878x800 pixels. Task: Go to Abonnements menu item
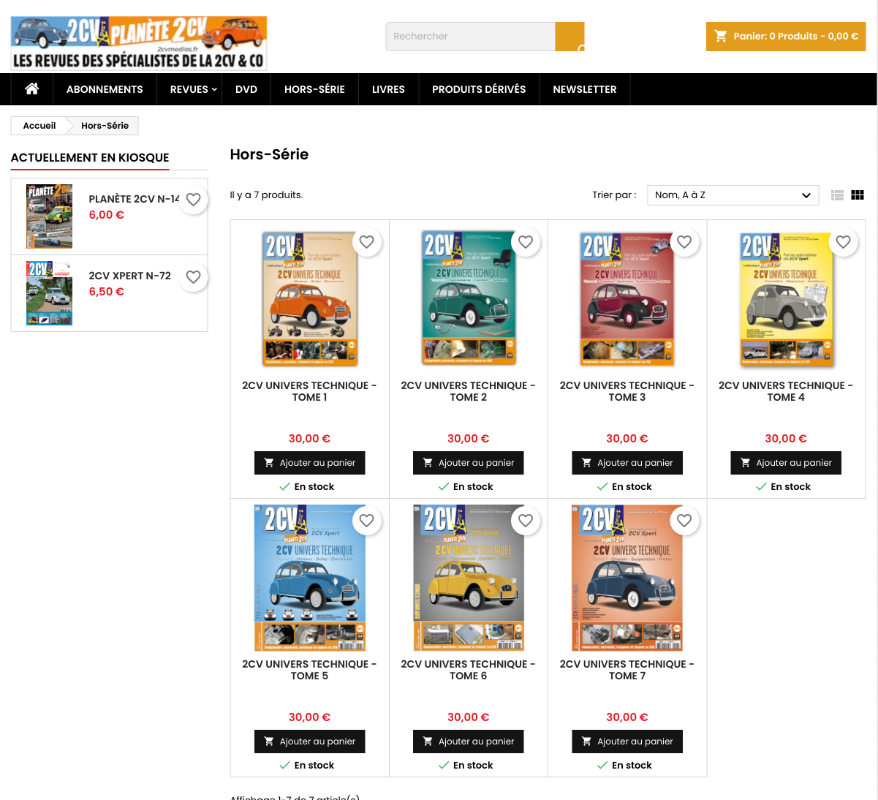coord(105,89)
